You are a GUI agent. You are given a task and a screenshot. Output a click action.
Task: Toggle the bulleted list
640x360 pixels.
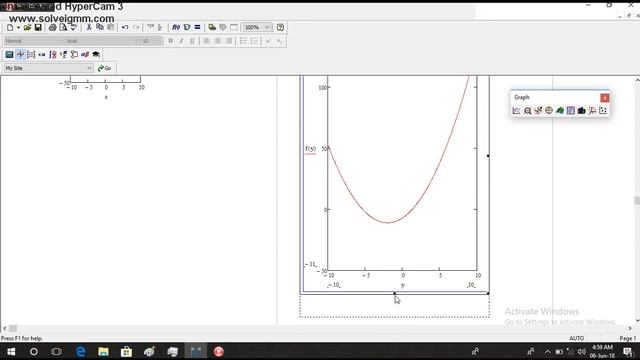click(243, 41)
